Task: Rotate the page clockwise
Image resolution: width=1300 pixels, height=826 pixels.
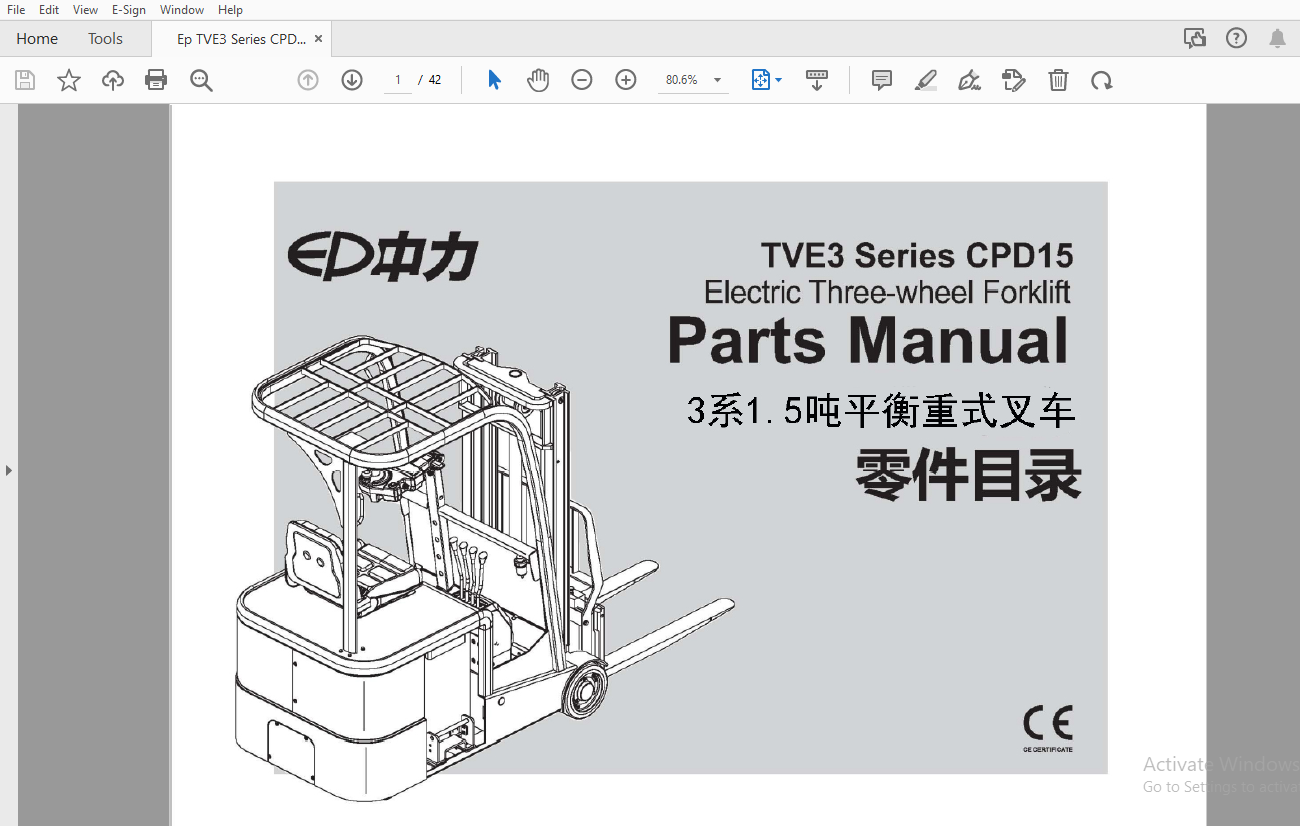Action: tap(1102, 80)
